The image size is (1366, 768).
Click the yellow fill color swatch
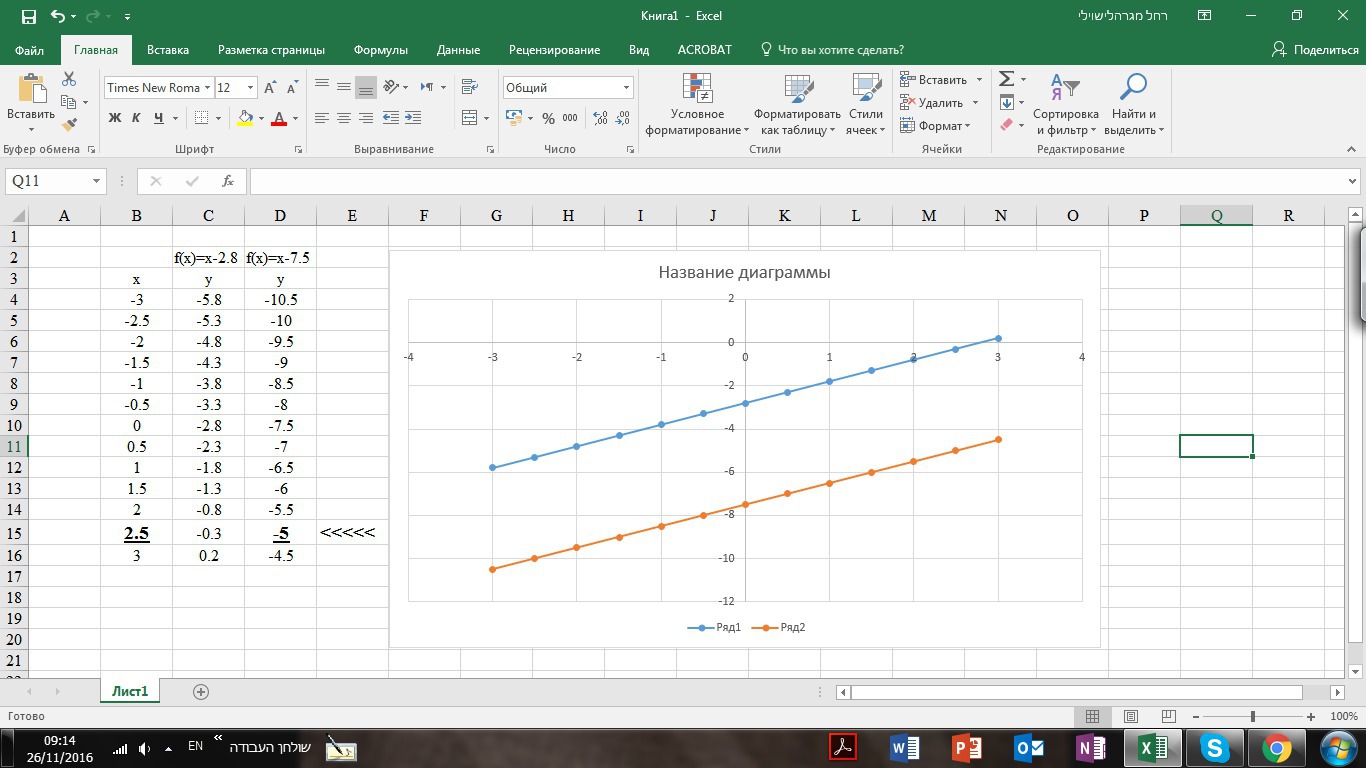coord(245,118)
